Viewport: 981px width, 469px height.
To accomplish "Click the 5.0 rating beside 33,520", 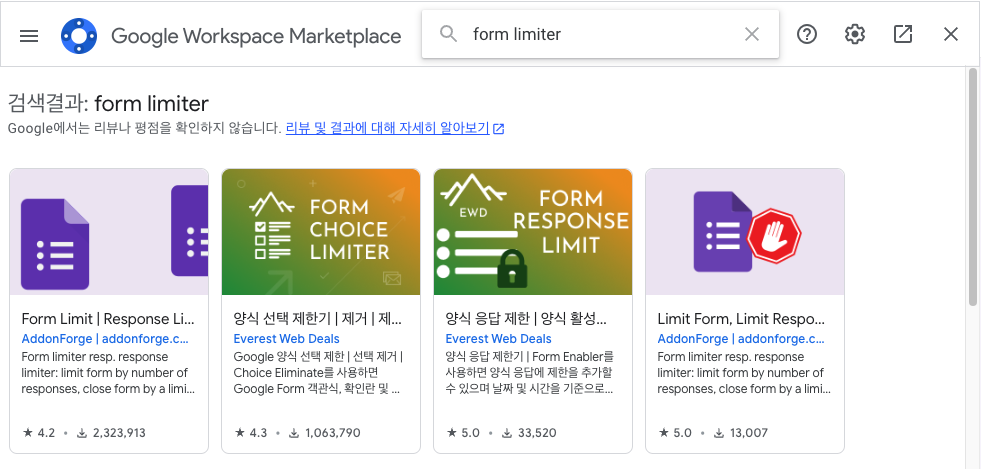I will point(463,433).
